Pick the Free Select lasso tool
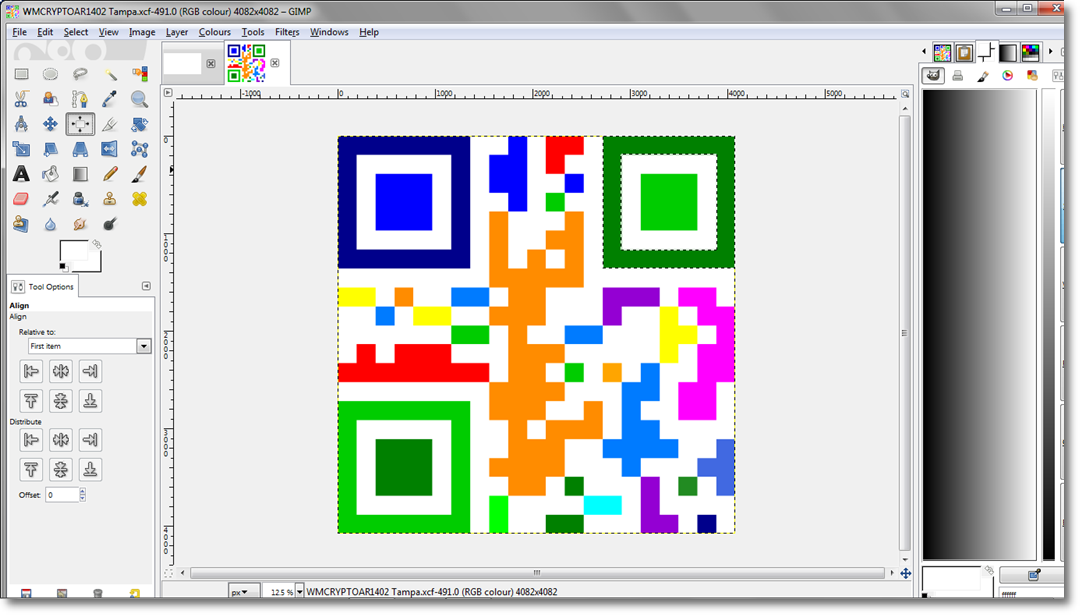Image resolution: width=1080 pixels, height=615 pixels. click(x=80, y=74)
